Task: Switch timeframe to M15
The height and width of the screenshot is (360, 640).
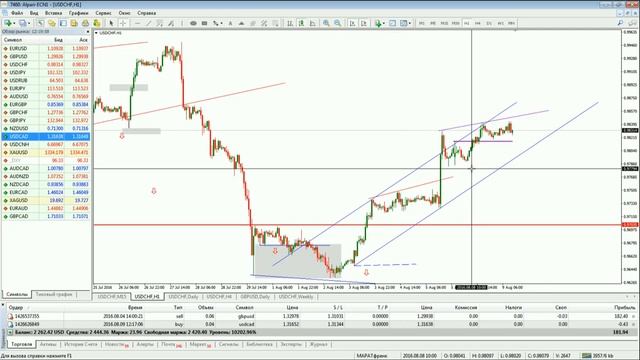Action: (x=444, y=23)
